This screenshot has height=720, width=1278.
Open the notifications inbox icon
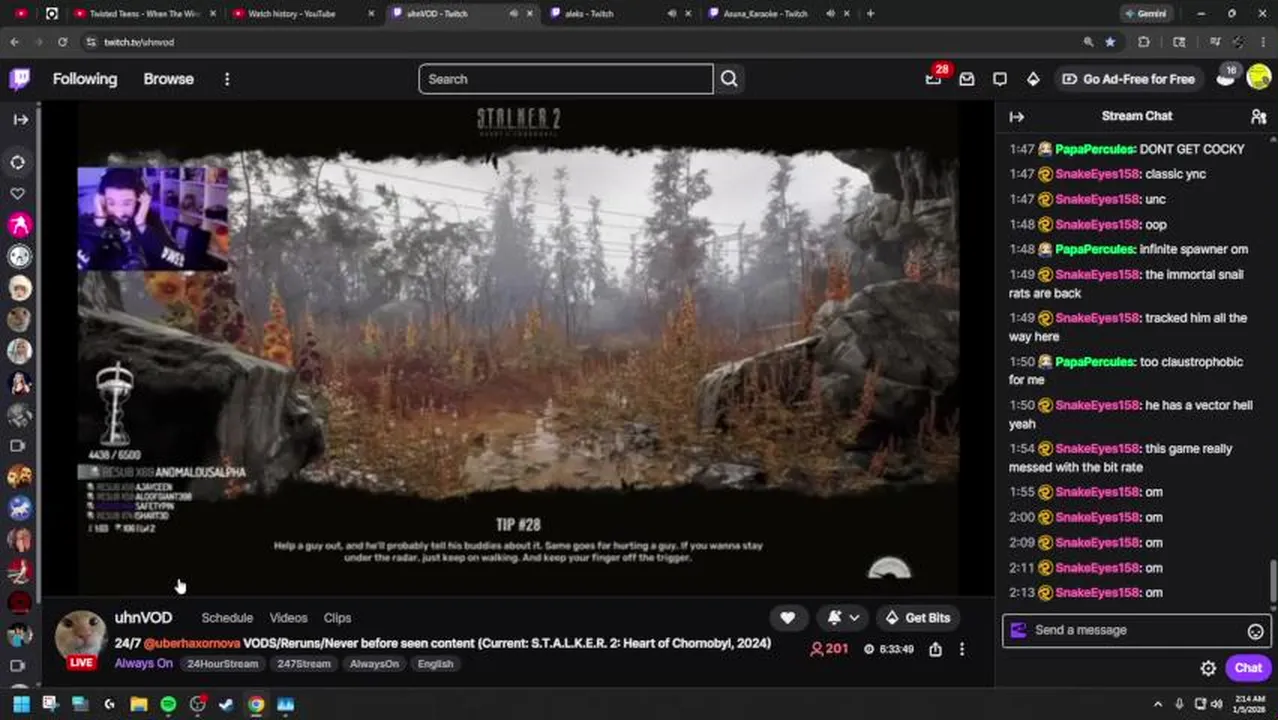point(967,79)
